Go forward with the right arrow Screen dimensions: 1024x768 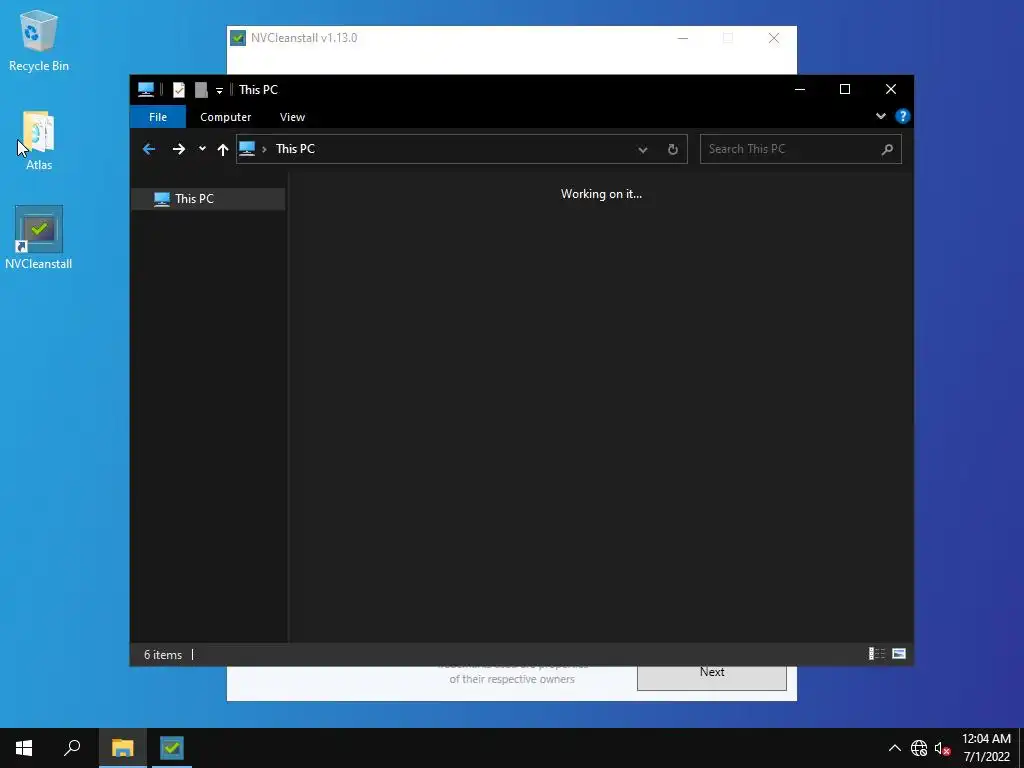tap(178, 150)
